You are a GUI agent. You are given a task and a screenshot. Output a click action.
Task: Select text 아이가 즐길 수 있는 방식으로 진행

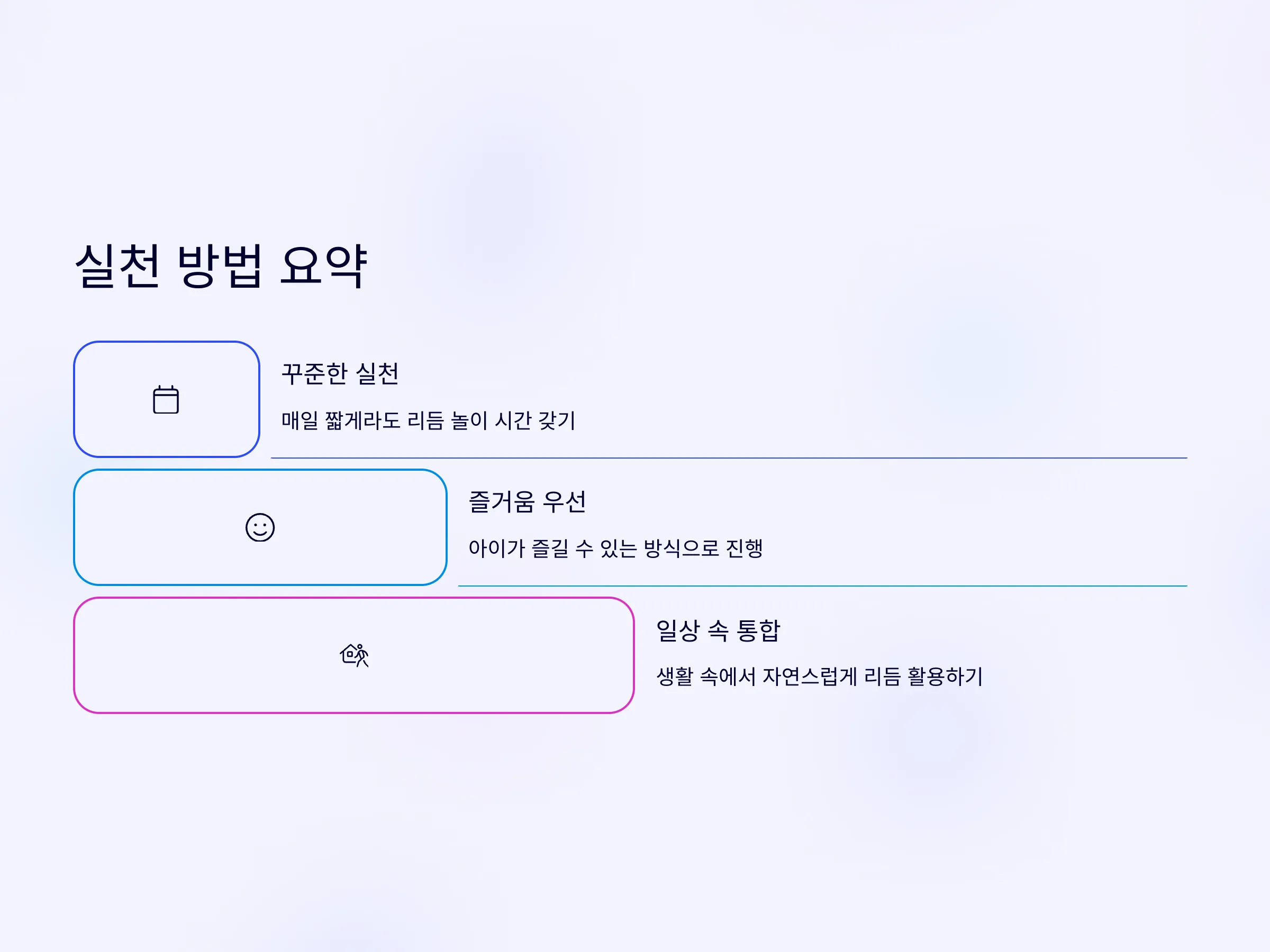615,548
